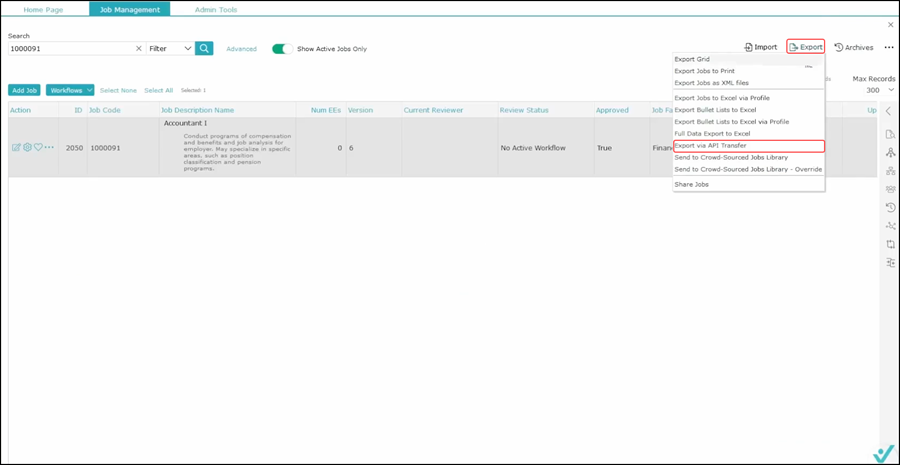Collapse the right sidebar with the chevron arrow

(890, 111)
